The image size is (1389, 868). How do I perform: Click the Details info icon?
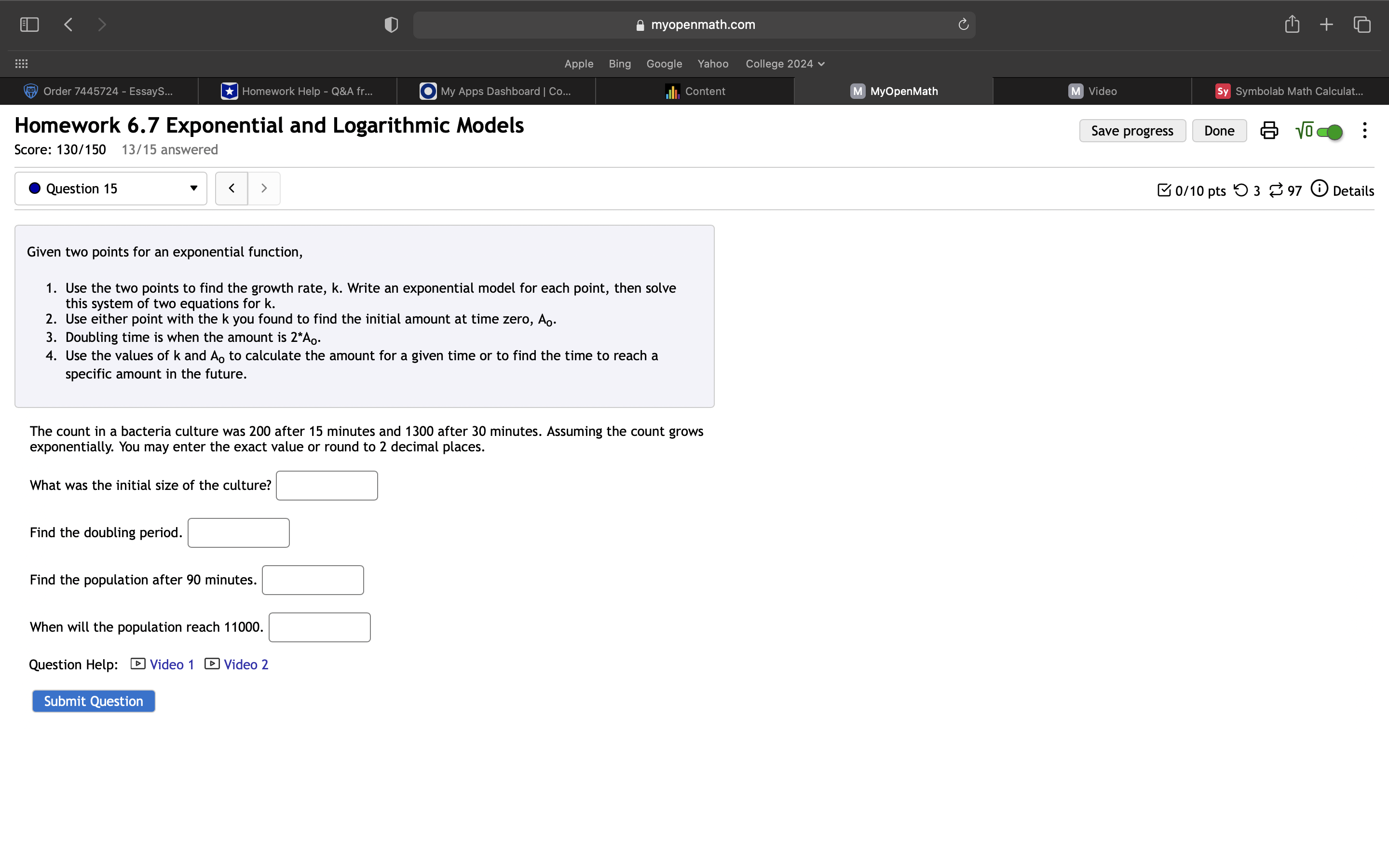[1320, 189]
